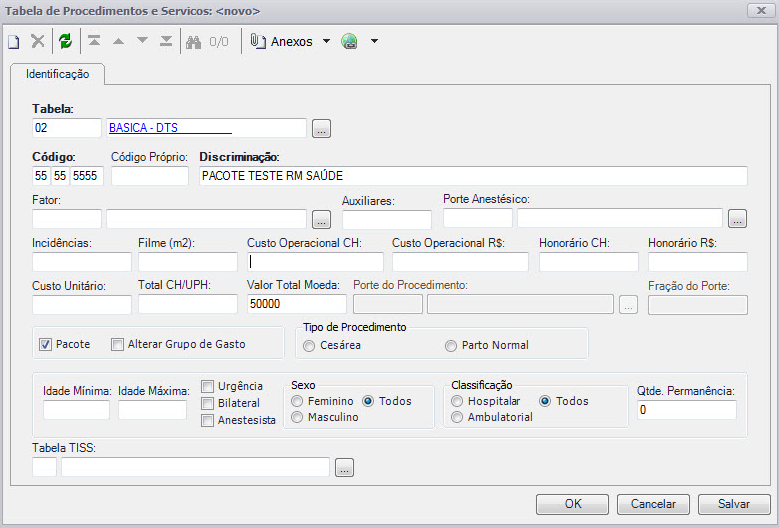This screenshot has width=779, height=528.
Task: Go to last record arrow icon
Action: 166,41
